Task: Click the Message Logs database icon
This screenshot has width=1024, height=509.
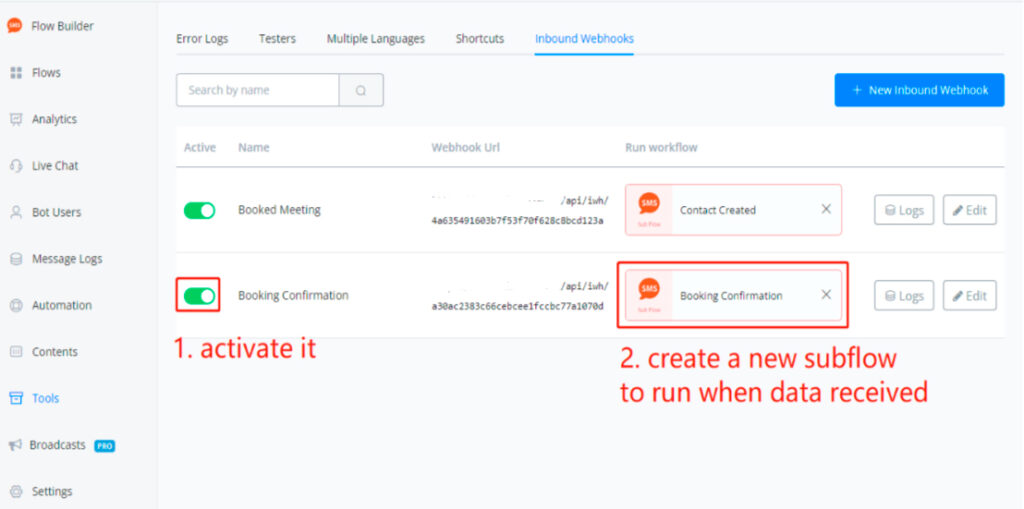Action: [x=16, y=259]
